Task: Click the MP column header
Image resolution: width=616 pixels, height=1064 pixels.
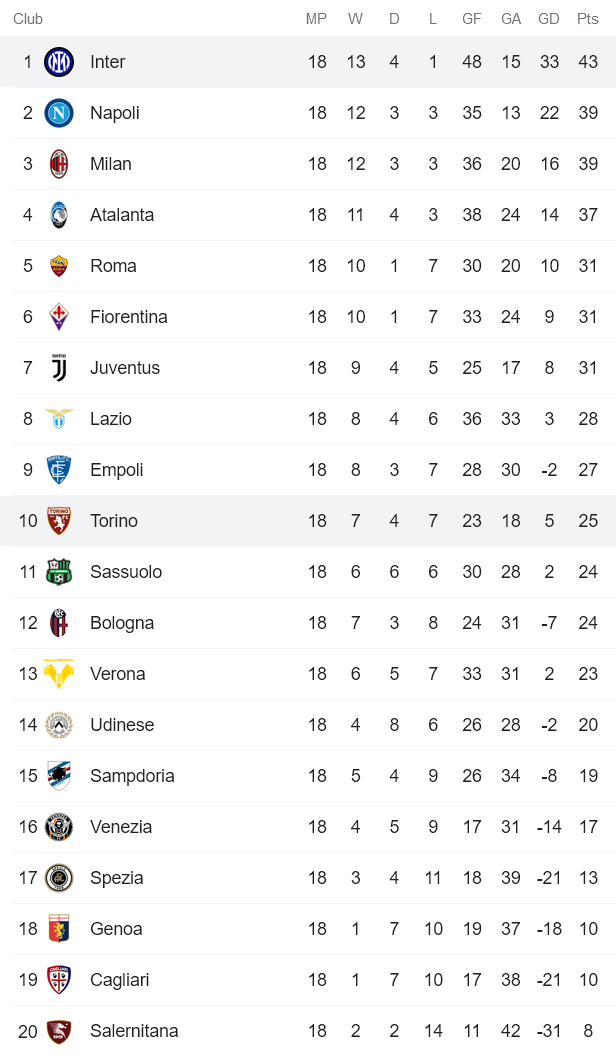Action: tap(317, 19)
